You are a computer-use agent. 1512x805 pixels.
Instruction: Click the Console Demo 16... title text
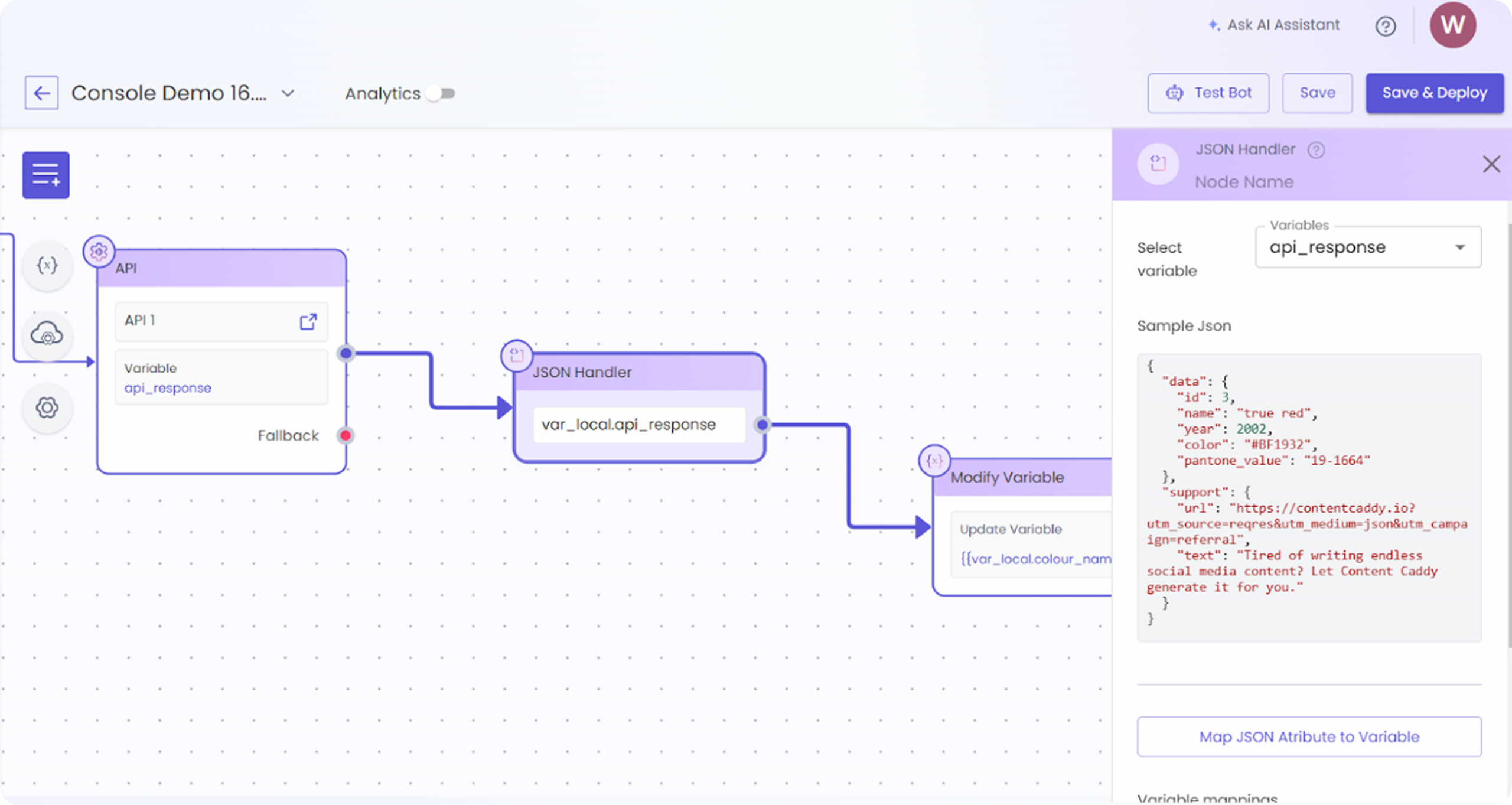pos(169,93)
